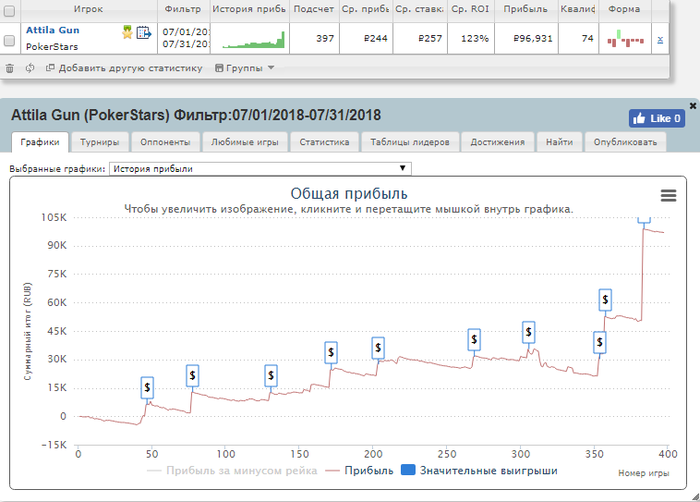Click the big win marker near game 270
Image resolution: width=700 pixels, height=502 pixels.
[x=474, y=340]
